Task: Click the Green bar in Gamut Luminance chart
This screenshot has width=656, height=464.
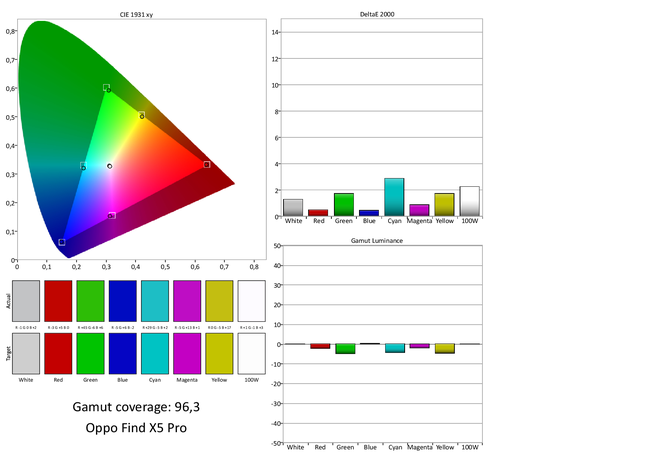Action: [345, 349]
